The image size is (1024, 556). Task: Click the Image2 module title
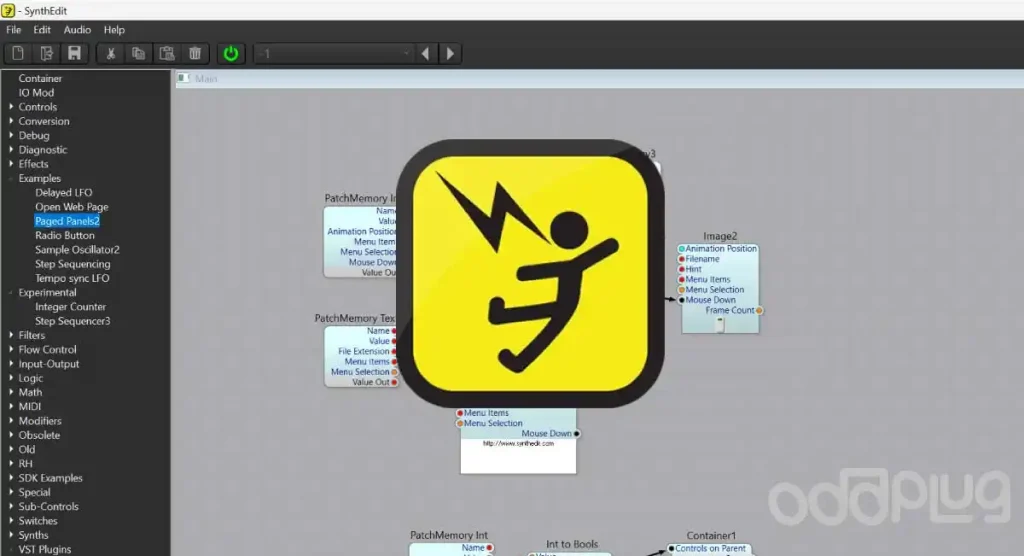[720, 236]
